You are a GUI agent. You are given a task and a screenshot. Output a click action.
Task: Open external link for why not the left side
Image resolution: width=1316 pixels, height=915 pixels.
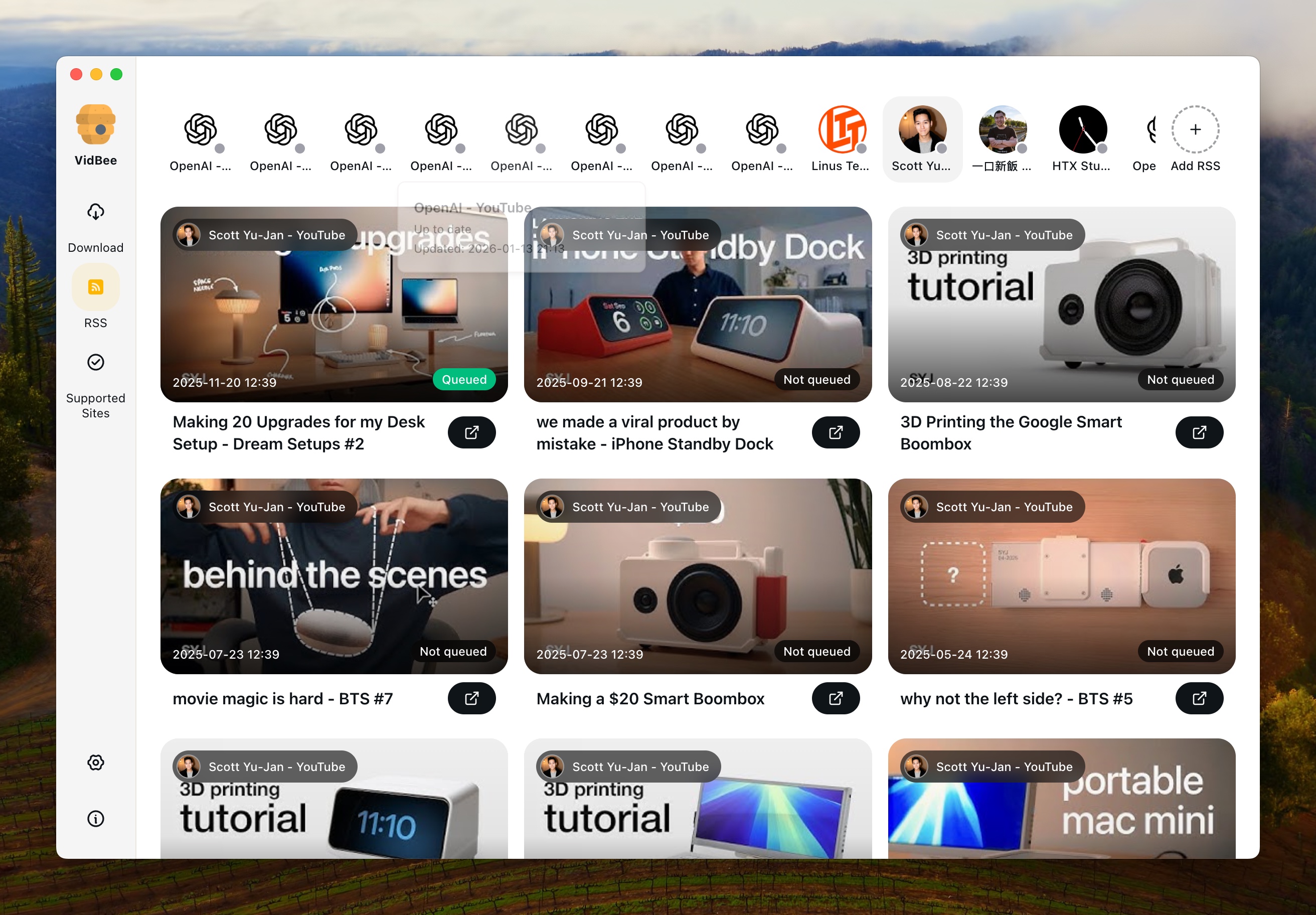tap(1199, 698)
